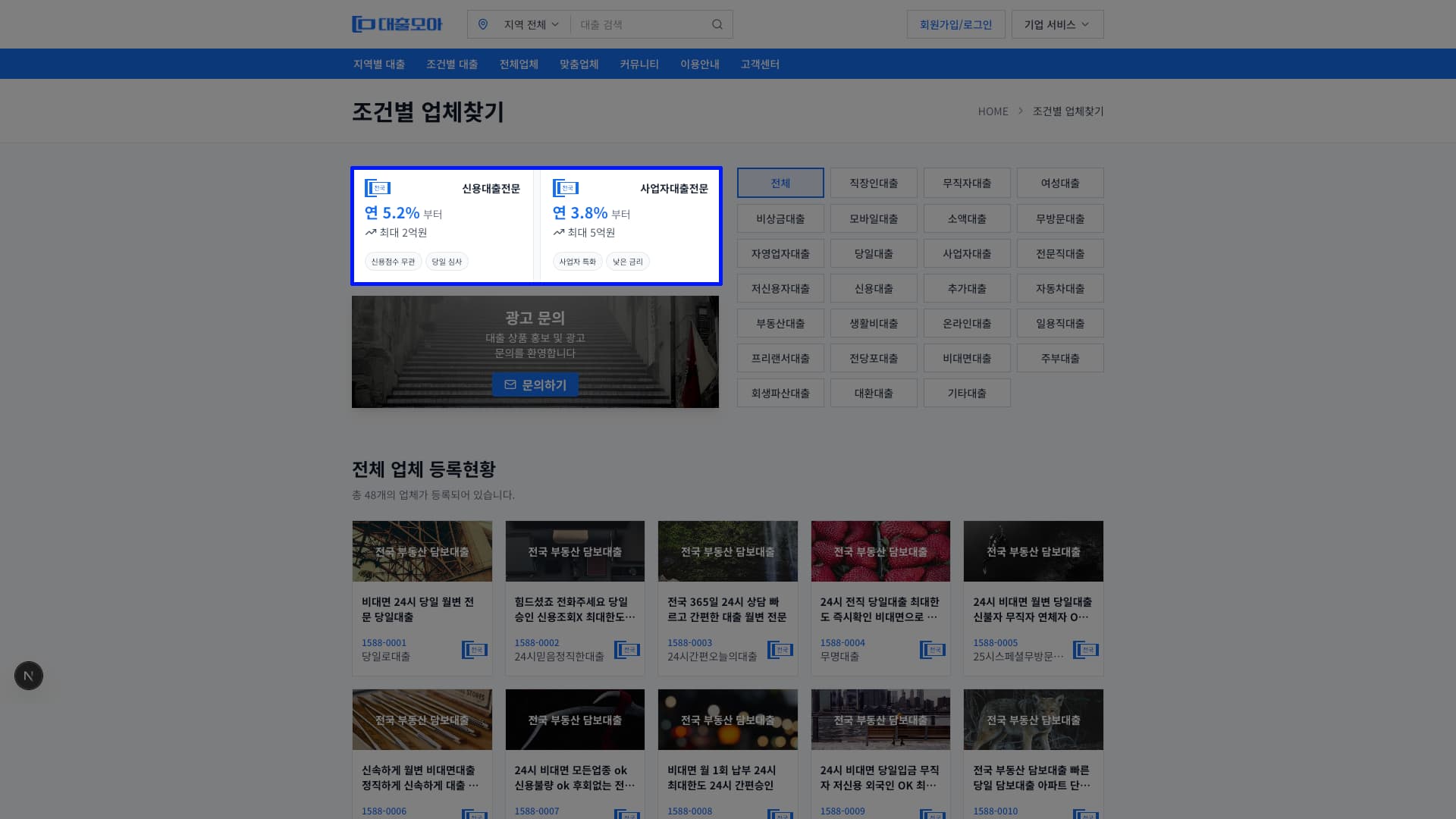
Task: Expand the 기업 서비스 dropdown
Action: pos(1056,24)
